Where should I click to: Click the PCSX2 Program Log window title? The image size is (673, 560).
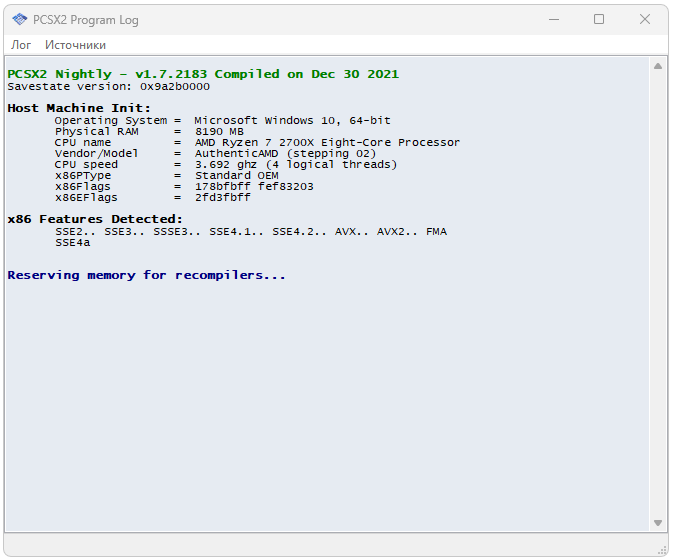[x=86, y=20]
